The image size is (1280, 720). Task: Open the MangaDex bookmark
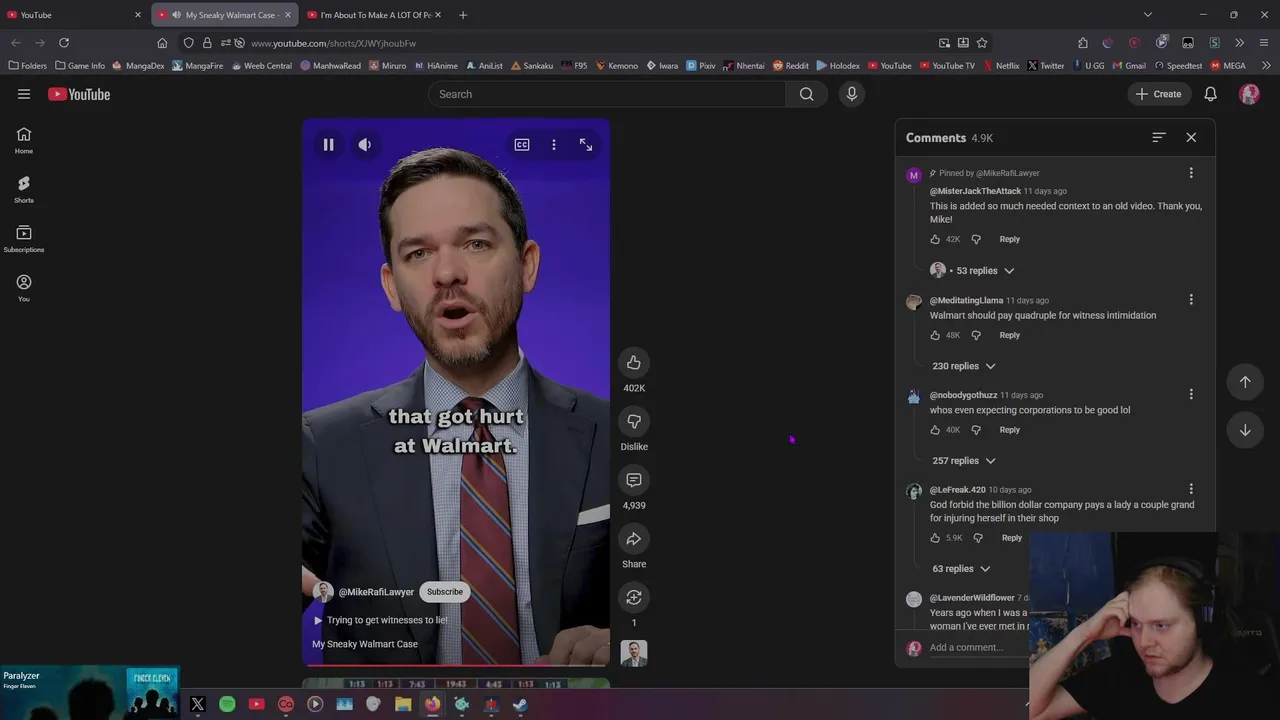click(x=139, y=66)
